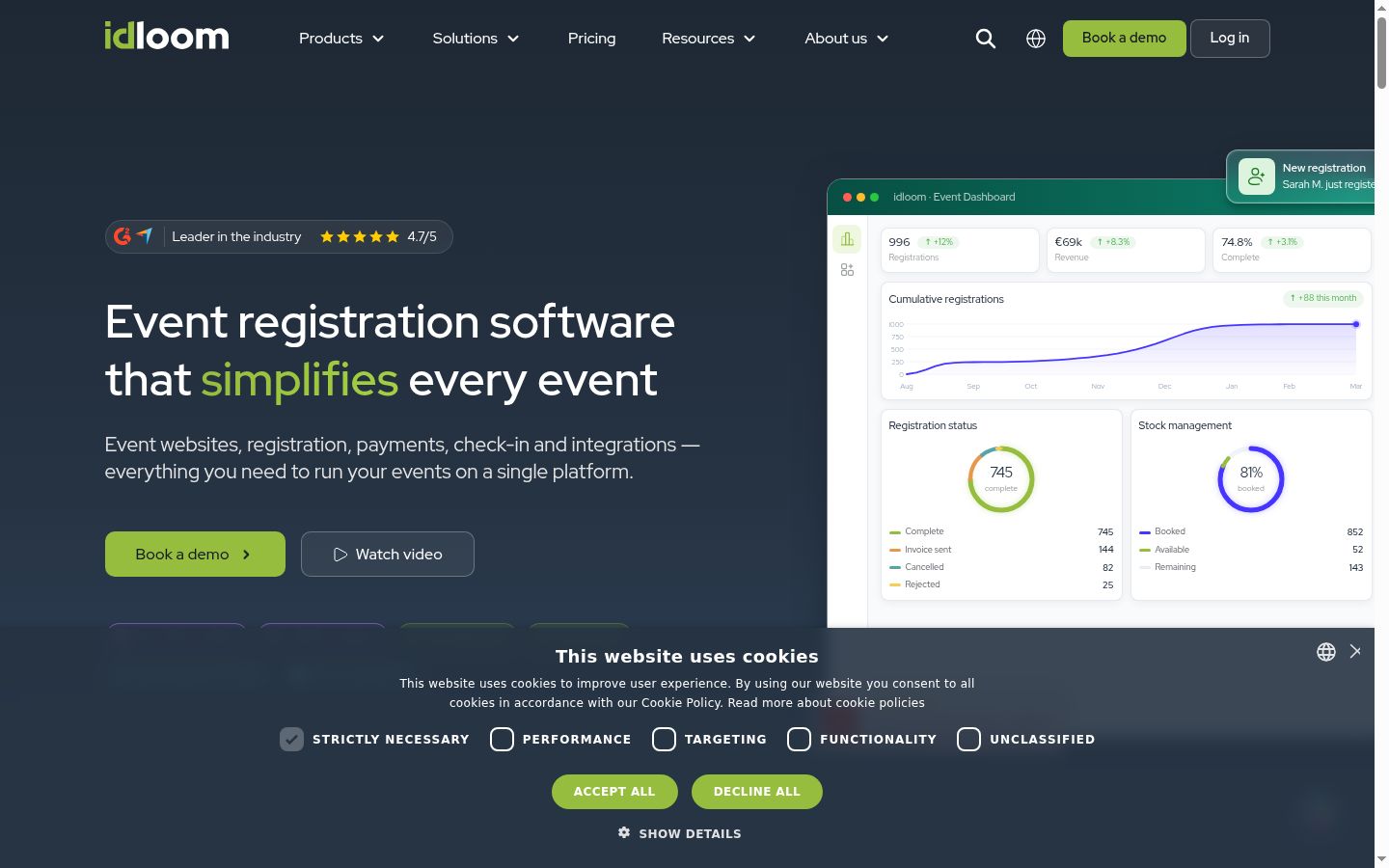Click the New registration user icon
The width and height of the screenshot is (1389, 868).
(x=1257, y=176)
